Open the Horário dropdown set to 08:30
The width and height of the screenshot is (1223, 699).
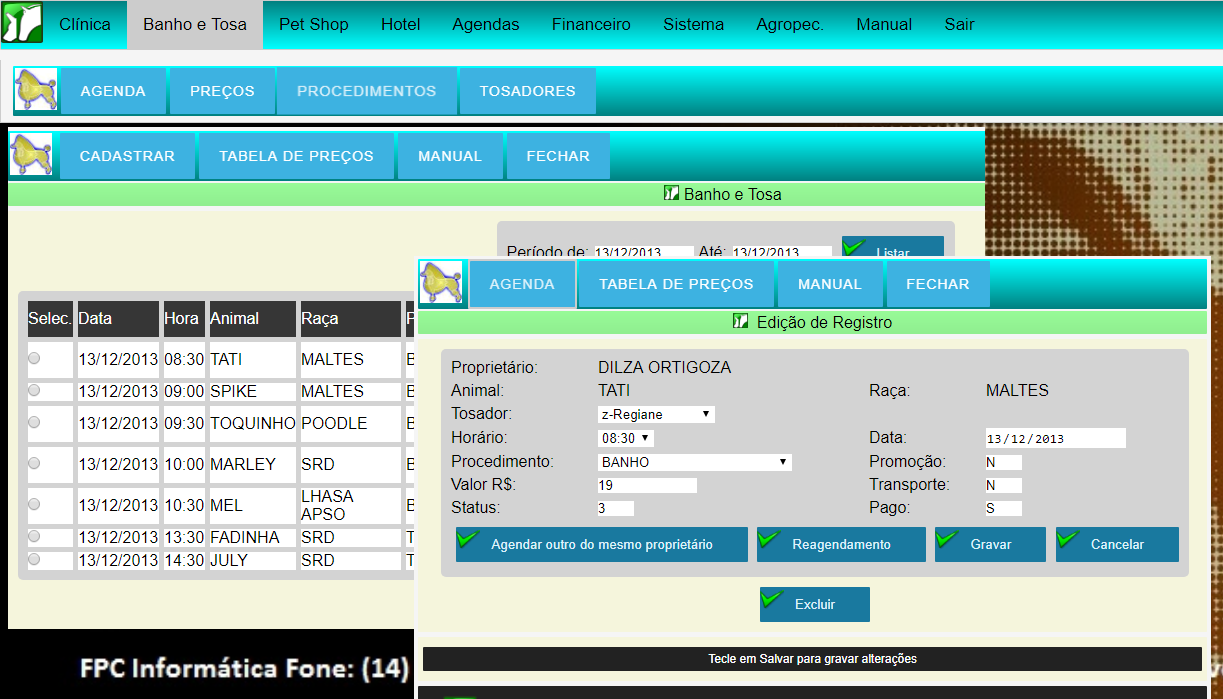(x=626, y=438)
